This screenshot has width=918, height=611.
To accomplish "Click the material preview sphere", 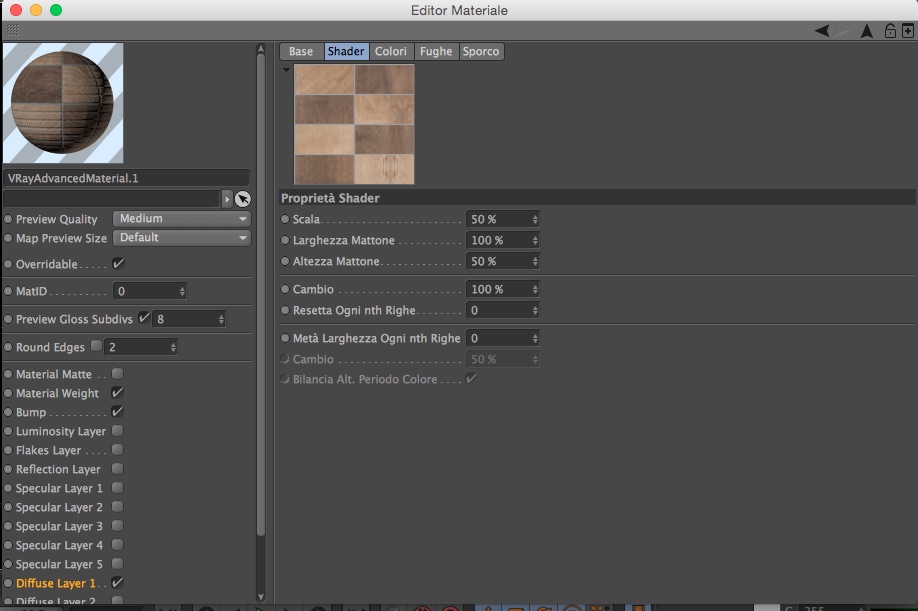I will point(63,102).
